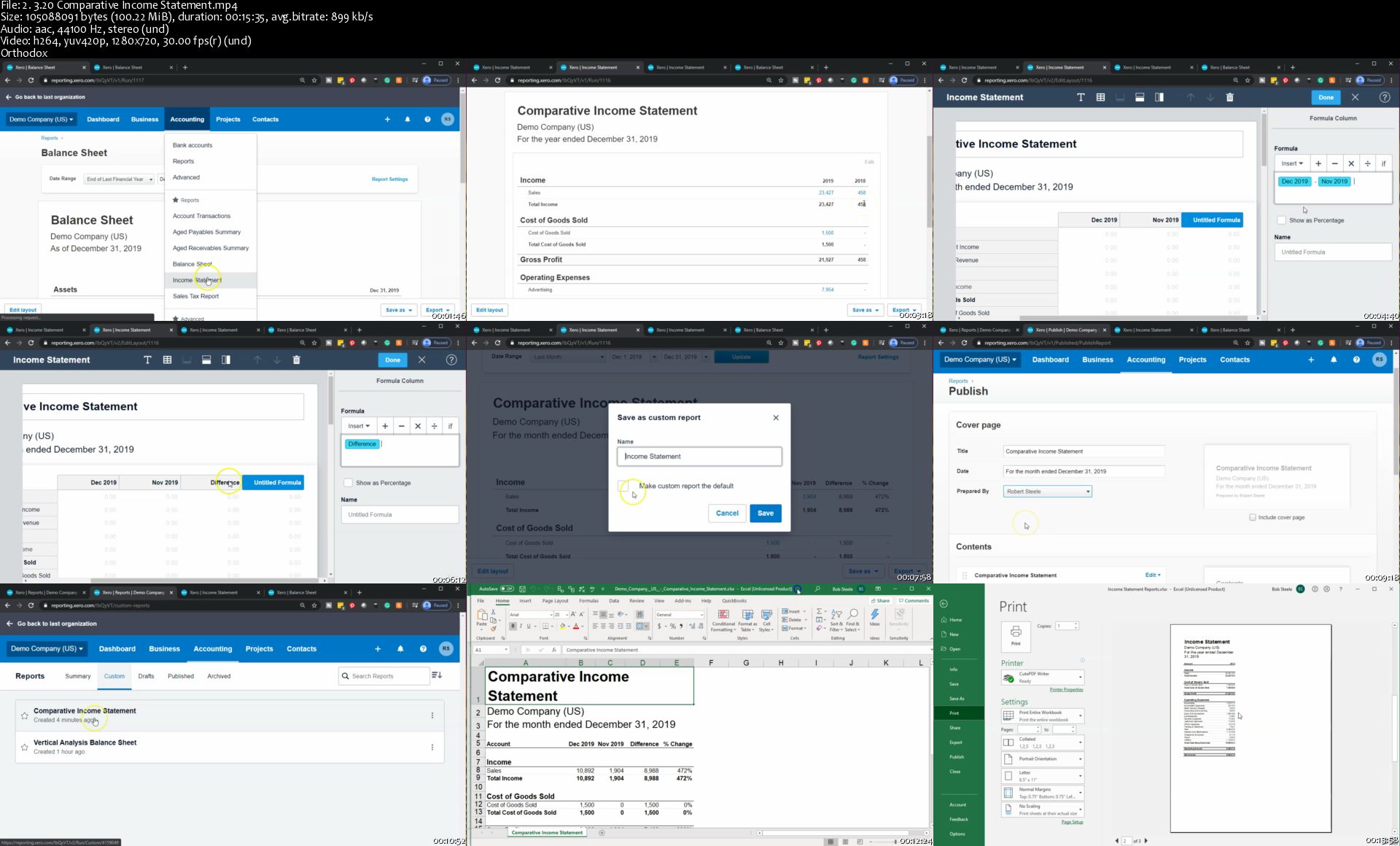
Task: Toggle the AutoSave switch in Excel
Action: click(507, 589)
